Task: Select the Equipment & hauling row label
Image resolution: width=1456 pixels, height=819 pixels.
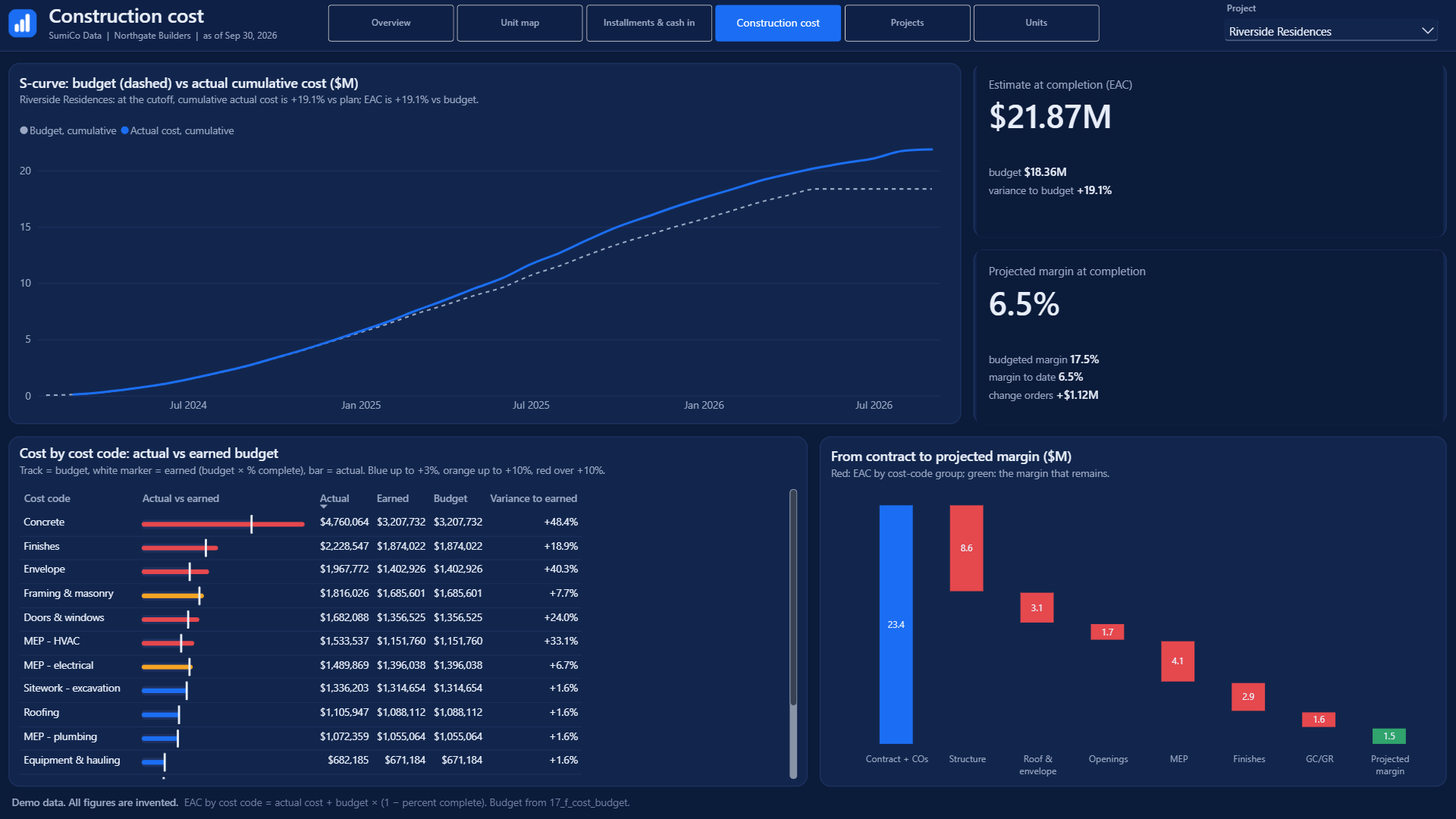Action: tap(71, 760)
